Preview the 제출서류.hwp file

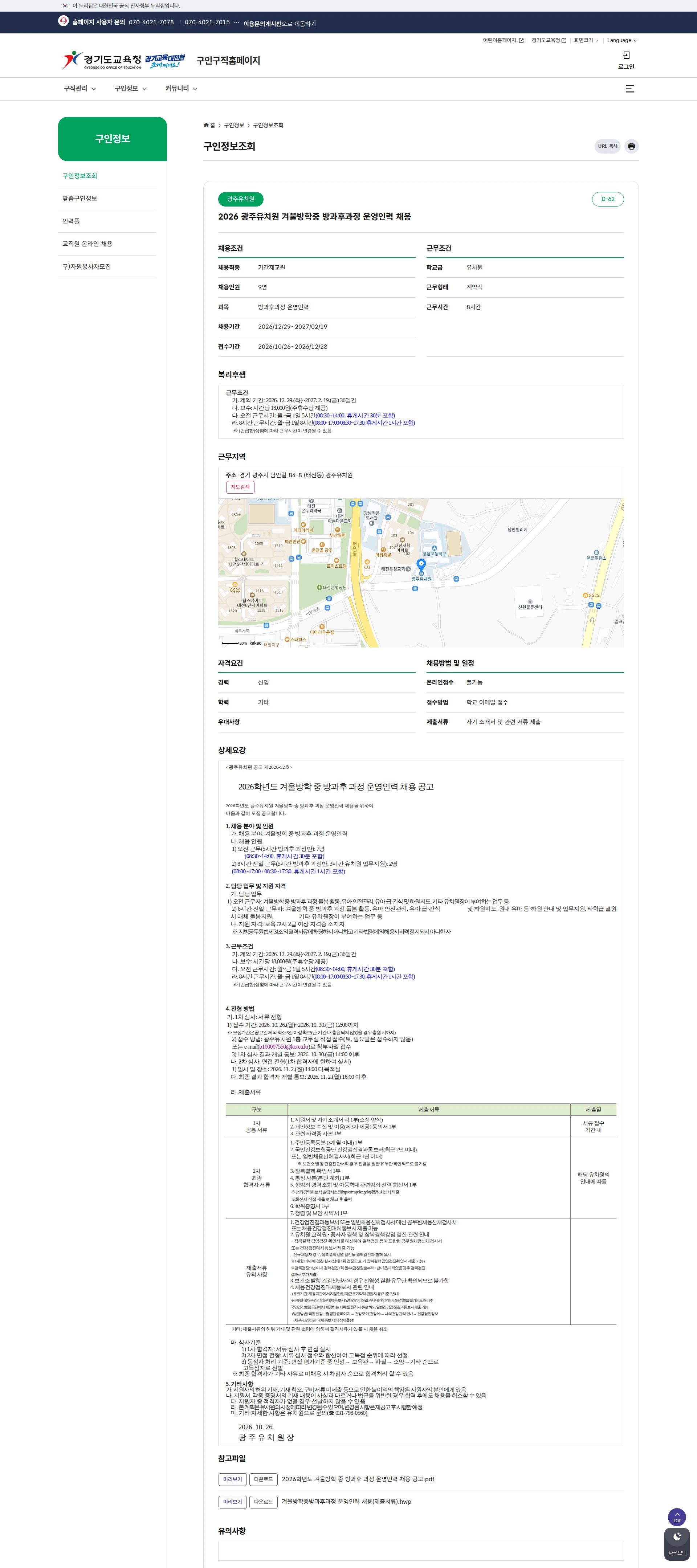[233, 1502]
